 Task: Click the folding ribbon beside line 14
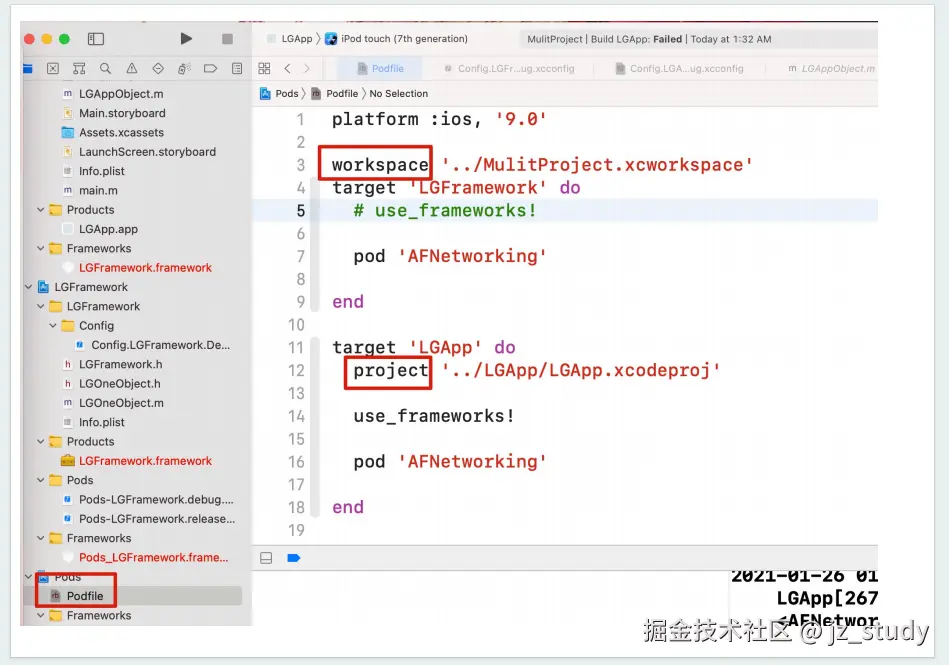(x=315, y=416)
